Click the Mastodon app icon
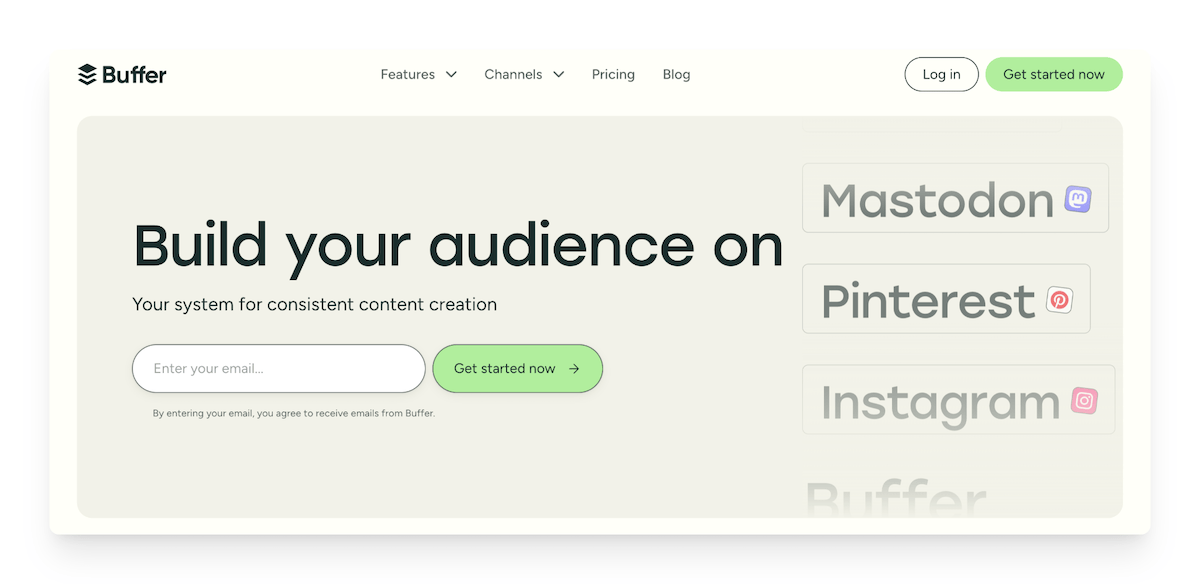The height and width of the screenshot is (584, 1200). [1078, 199]
